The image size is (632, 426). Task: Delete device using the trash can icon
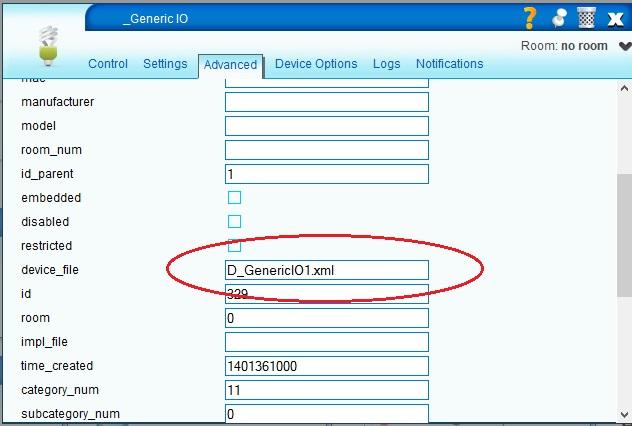[586, 19]
